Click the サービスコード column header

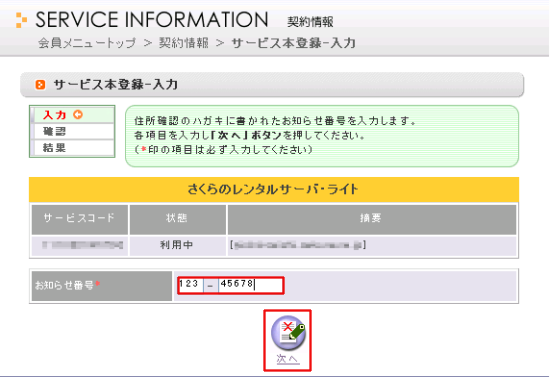pyautogui.click(x=80, y=219)
